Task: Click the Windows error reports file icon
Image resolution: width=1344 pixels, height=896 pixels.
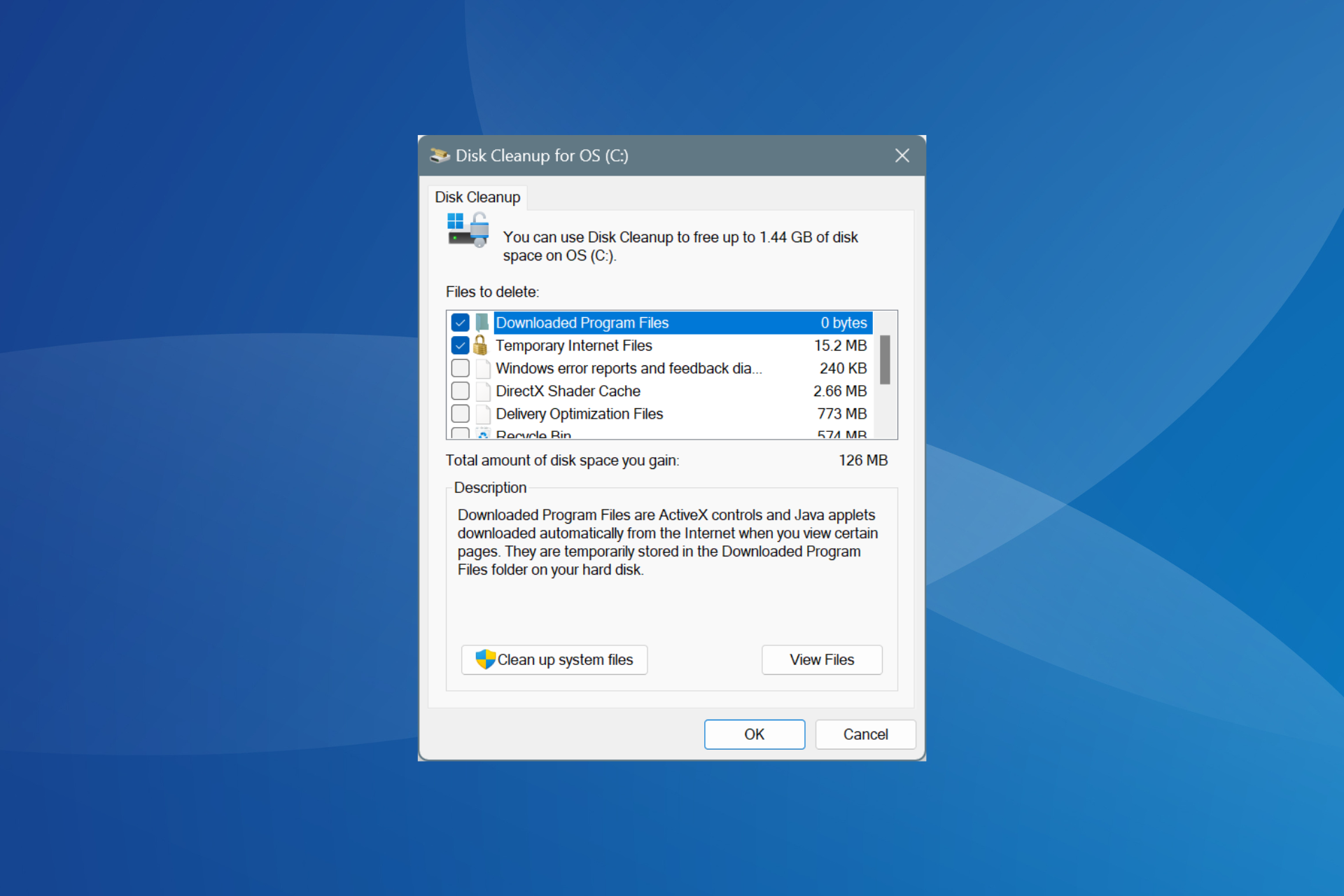Action: coord(483,368)
